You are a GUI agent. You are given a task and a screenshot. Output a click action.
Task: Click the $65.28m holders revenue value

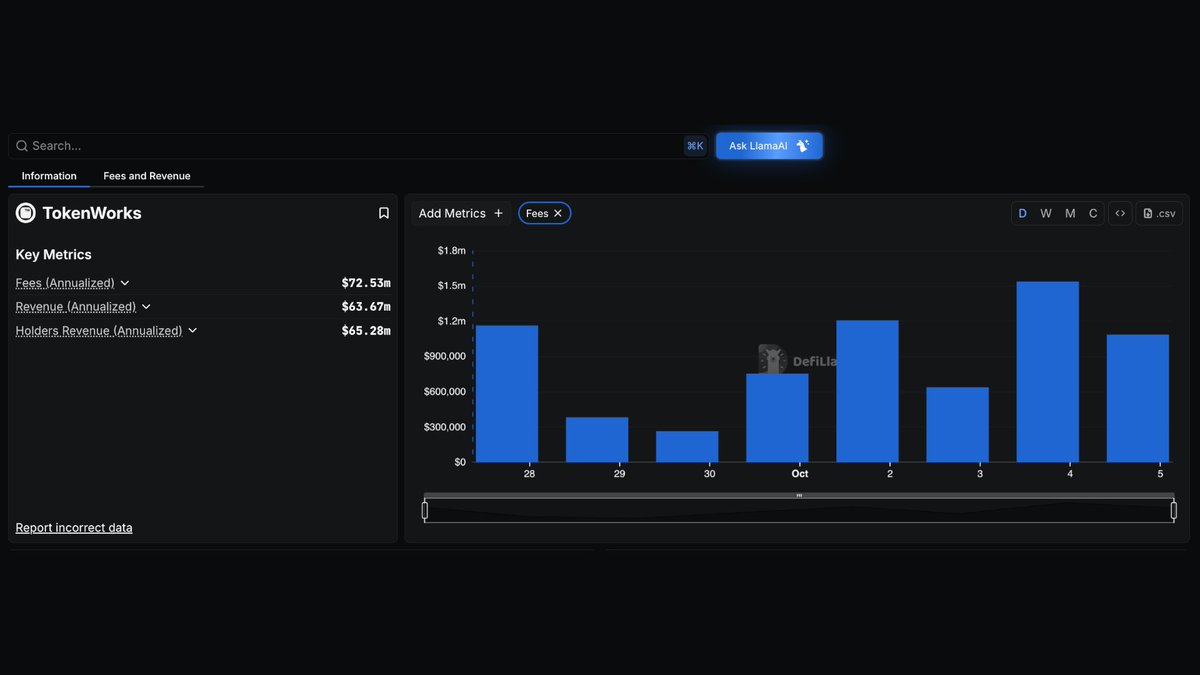[x=366, y=331]
